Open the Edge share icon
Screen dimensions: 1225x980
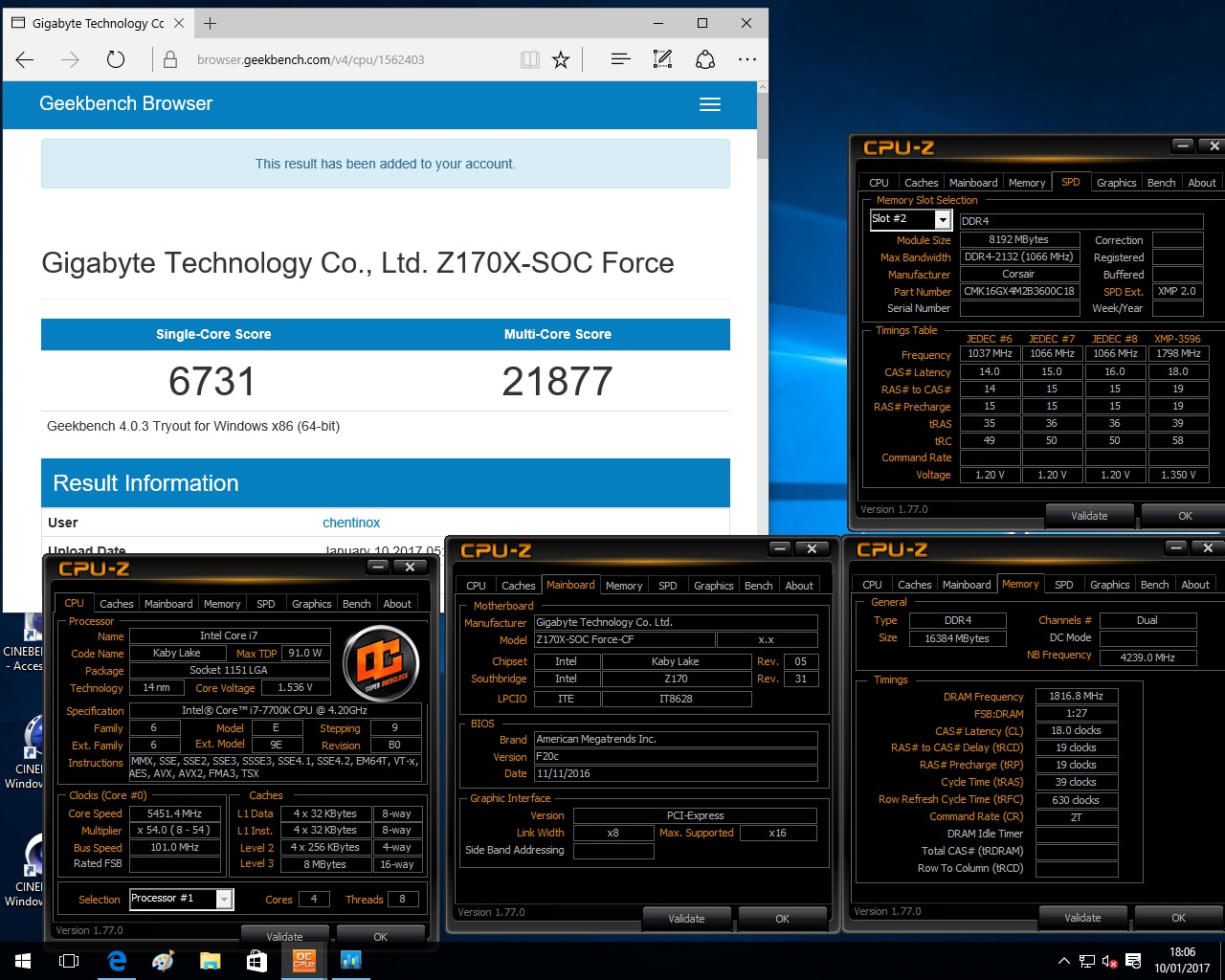[705, 59]
